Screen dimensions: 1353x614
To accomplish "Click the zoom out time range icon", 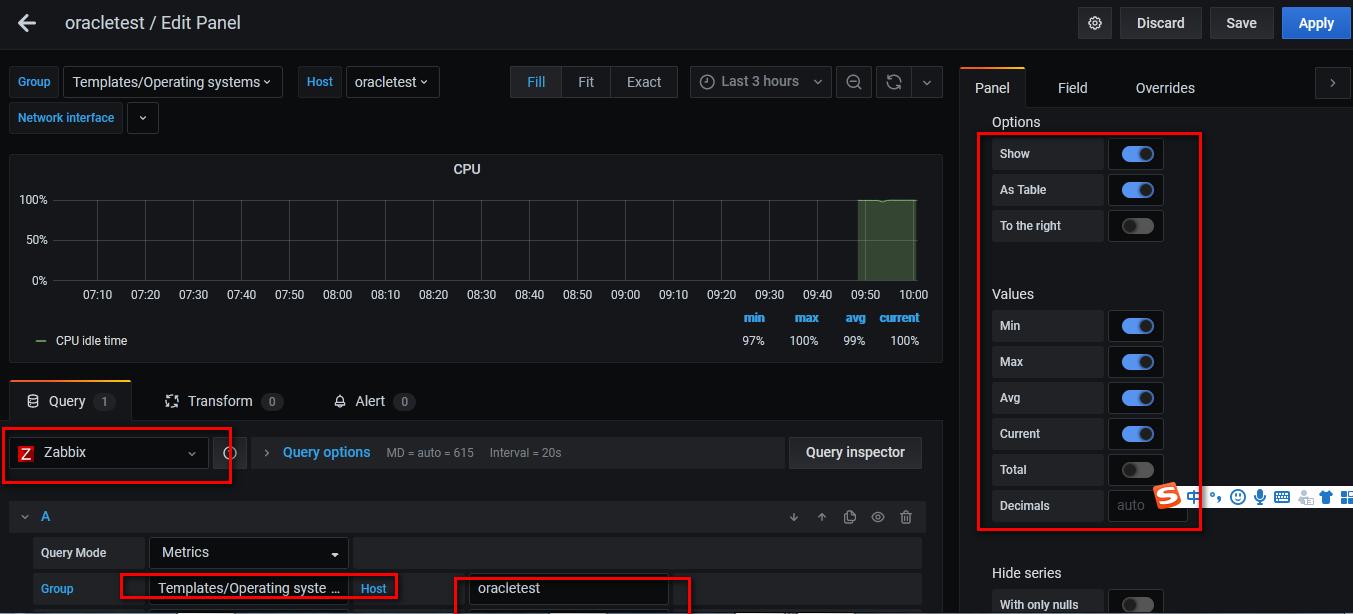I will pyautogui.click(x=853, y=82).
